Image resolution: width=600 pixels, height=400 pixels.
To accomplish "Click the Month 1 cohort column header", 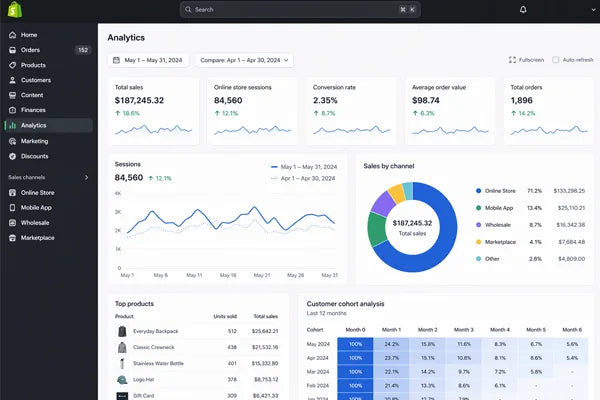I will 391,330.
